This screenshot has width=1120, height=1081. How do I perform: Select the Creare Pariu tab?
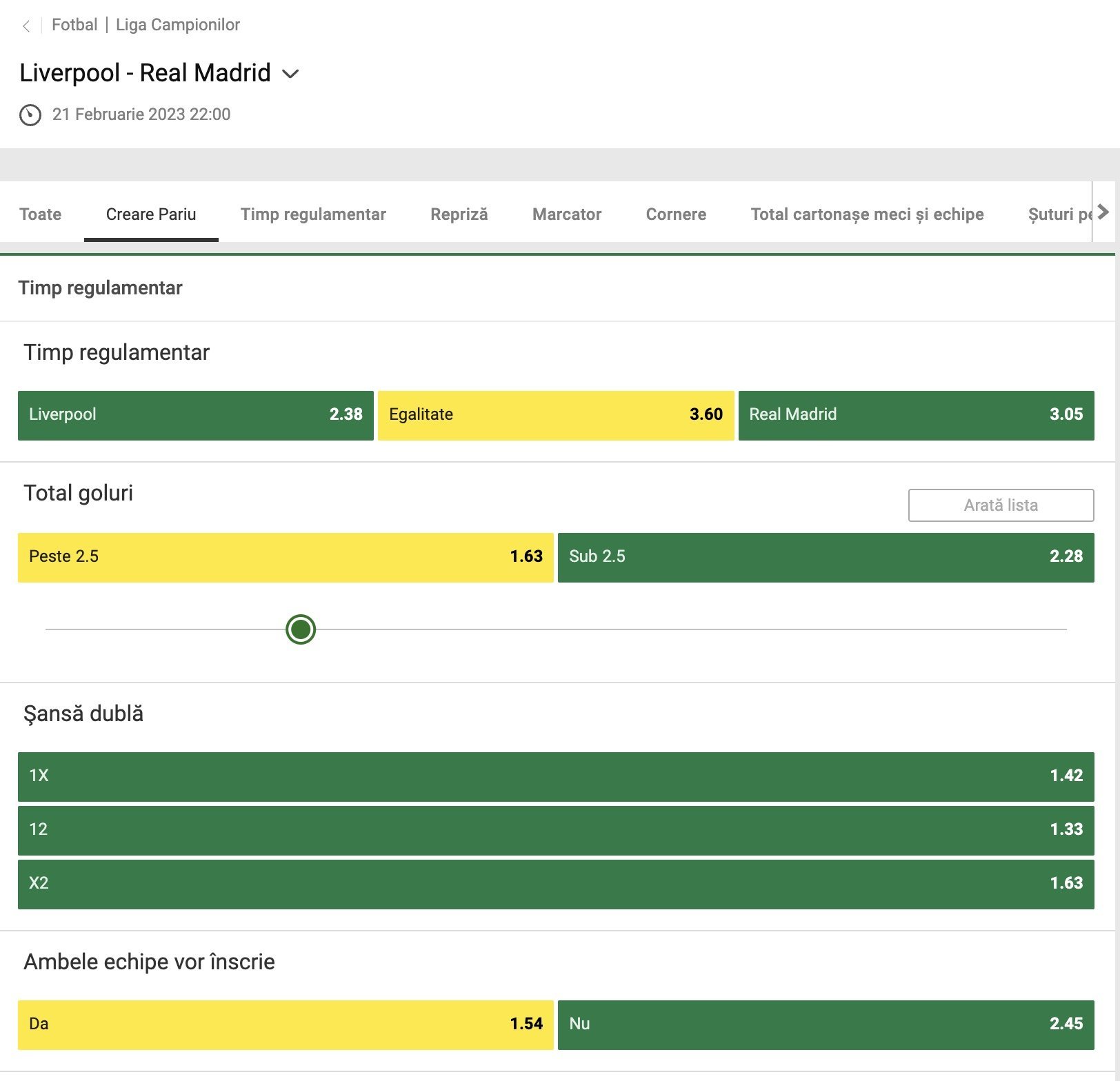151,214
